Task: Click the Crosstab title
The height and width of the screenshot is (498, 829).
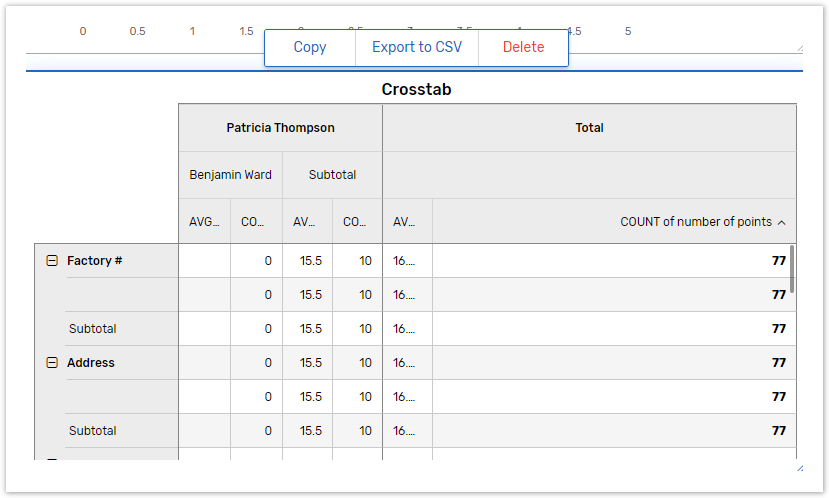Action: point(416,90)
